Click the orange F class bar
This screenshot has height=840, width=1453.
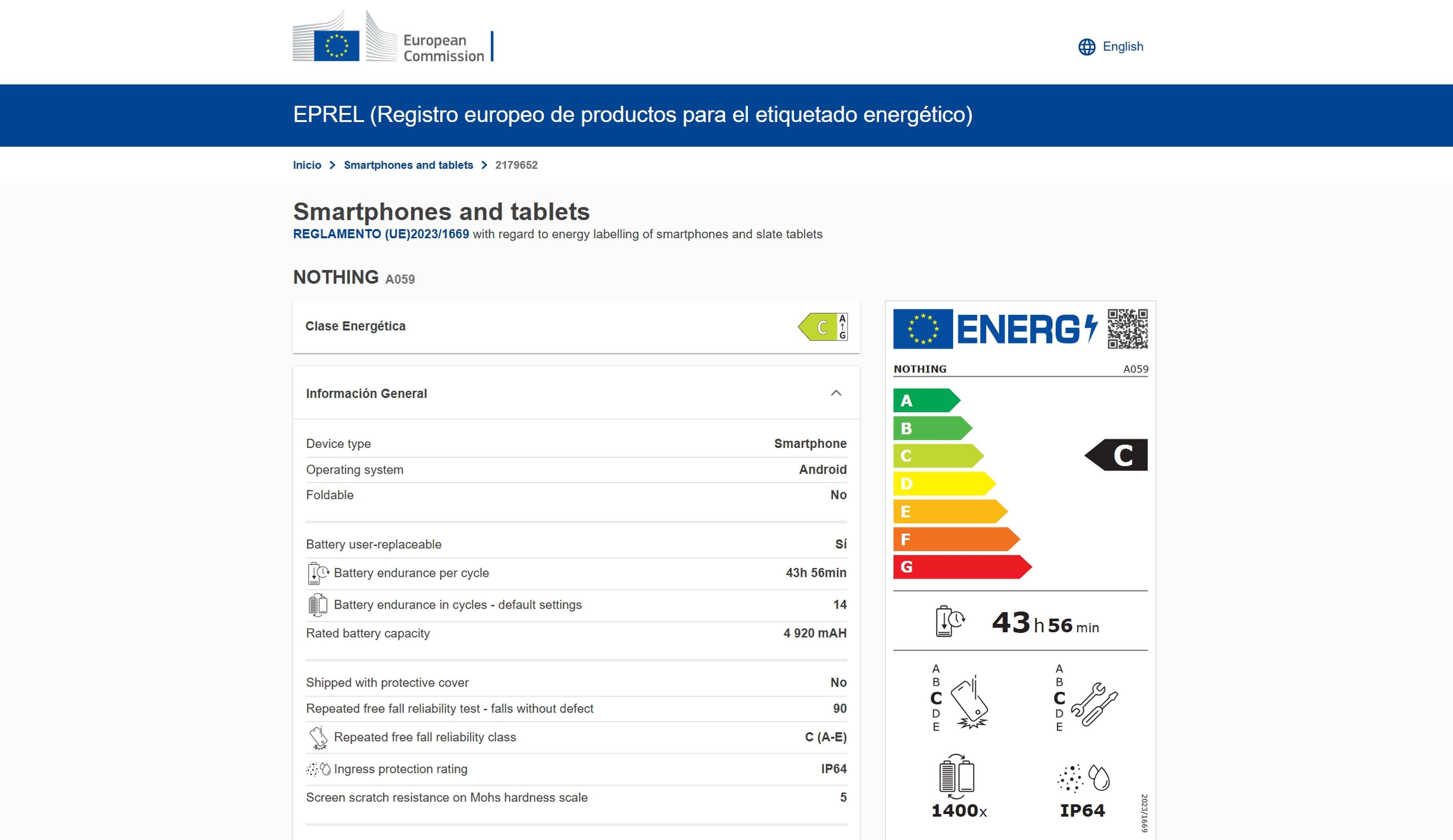click(956, 539)
